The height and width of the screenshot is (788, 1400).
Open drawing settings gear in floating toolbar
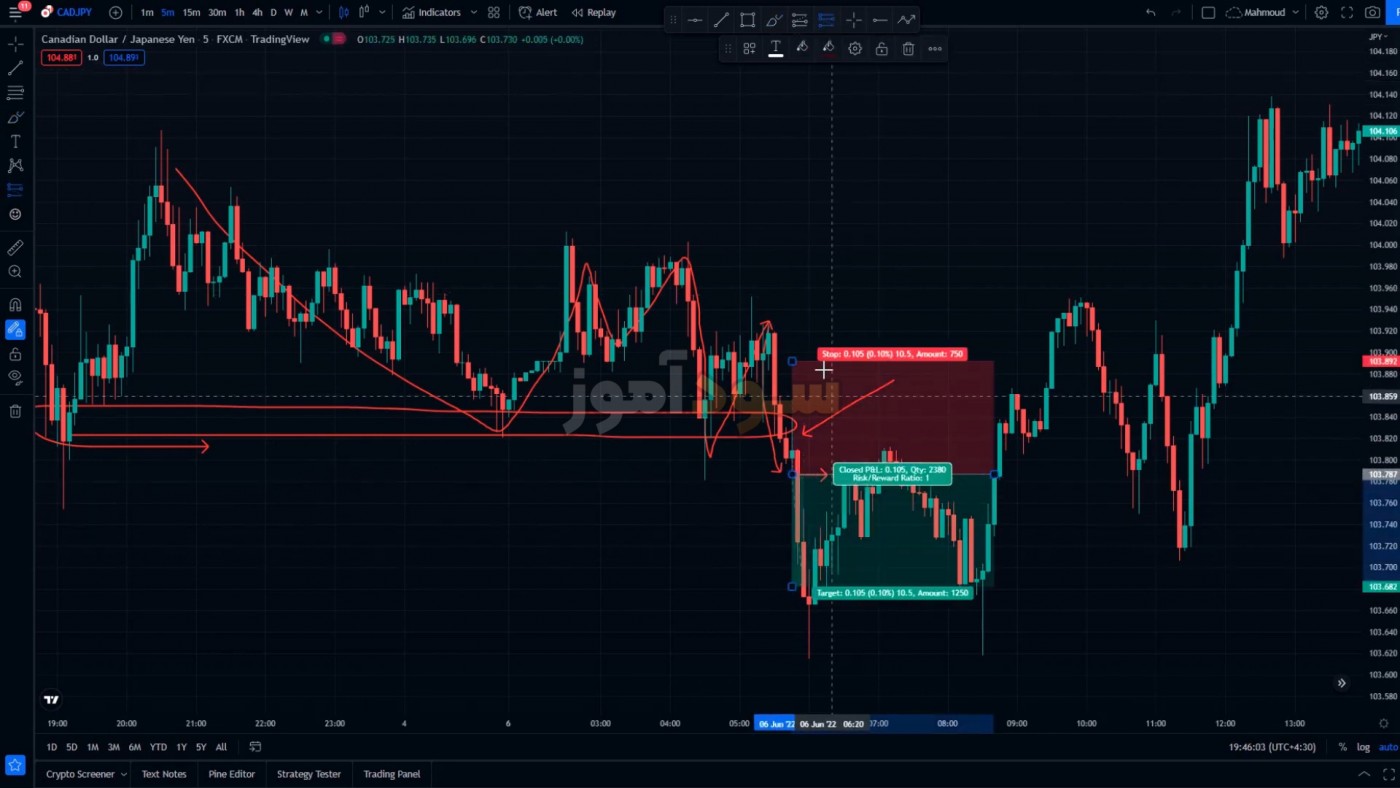click(x=855, y=48)
